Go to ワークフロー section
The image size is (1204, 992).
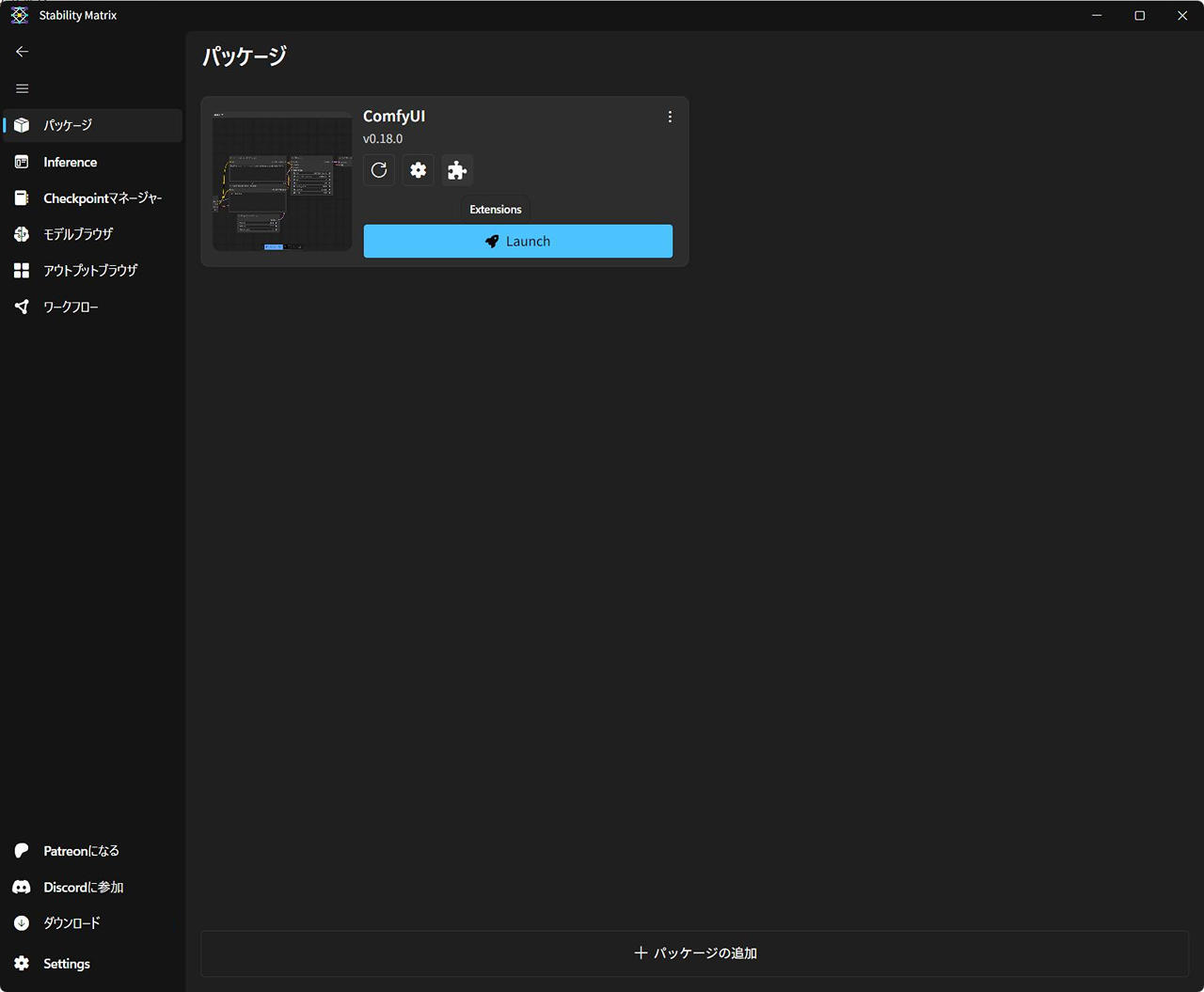click(x=92, y=307)
